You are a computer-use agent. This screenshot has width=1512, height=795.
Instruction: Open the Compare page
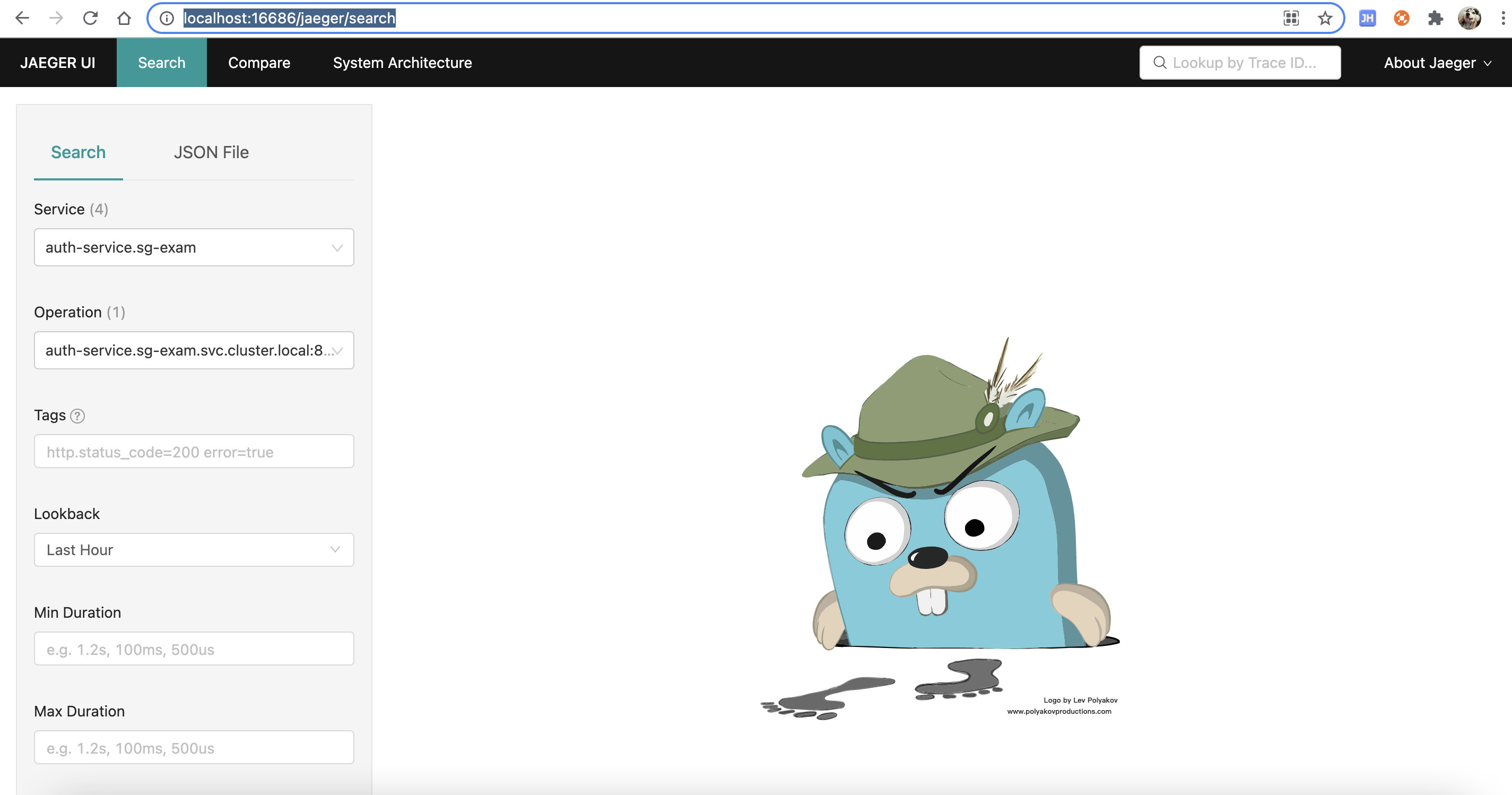[x=259, y=62]
